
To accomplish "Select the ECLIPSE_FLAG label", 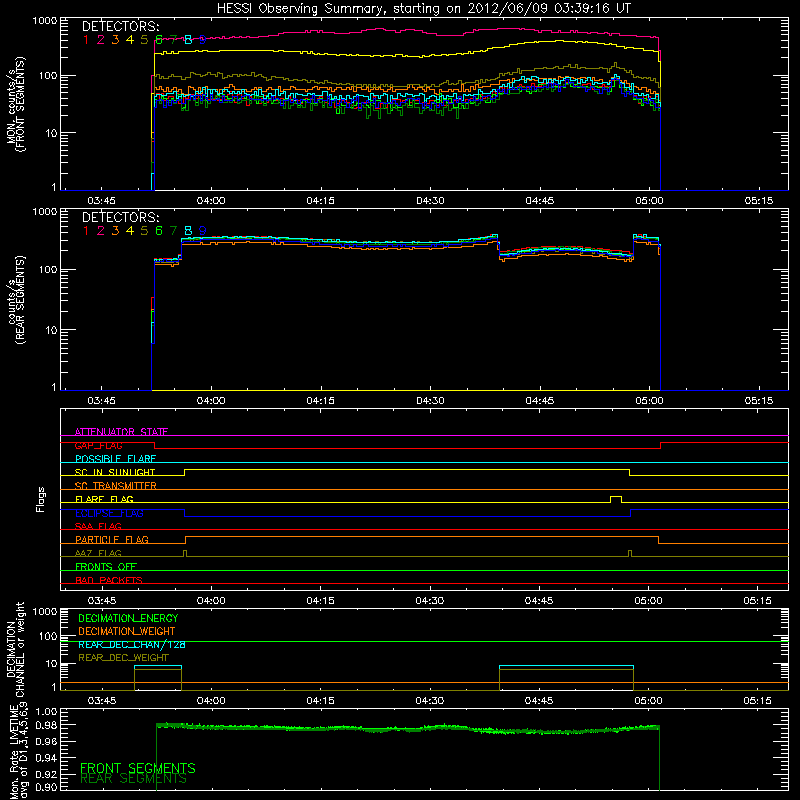I will [x=109, y=513].
